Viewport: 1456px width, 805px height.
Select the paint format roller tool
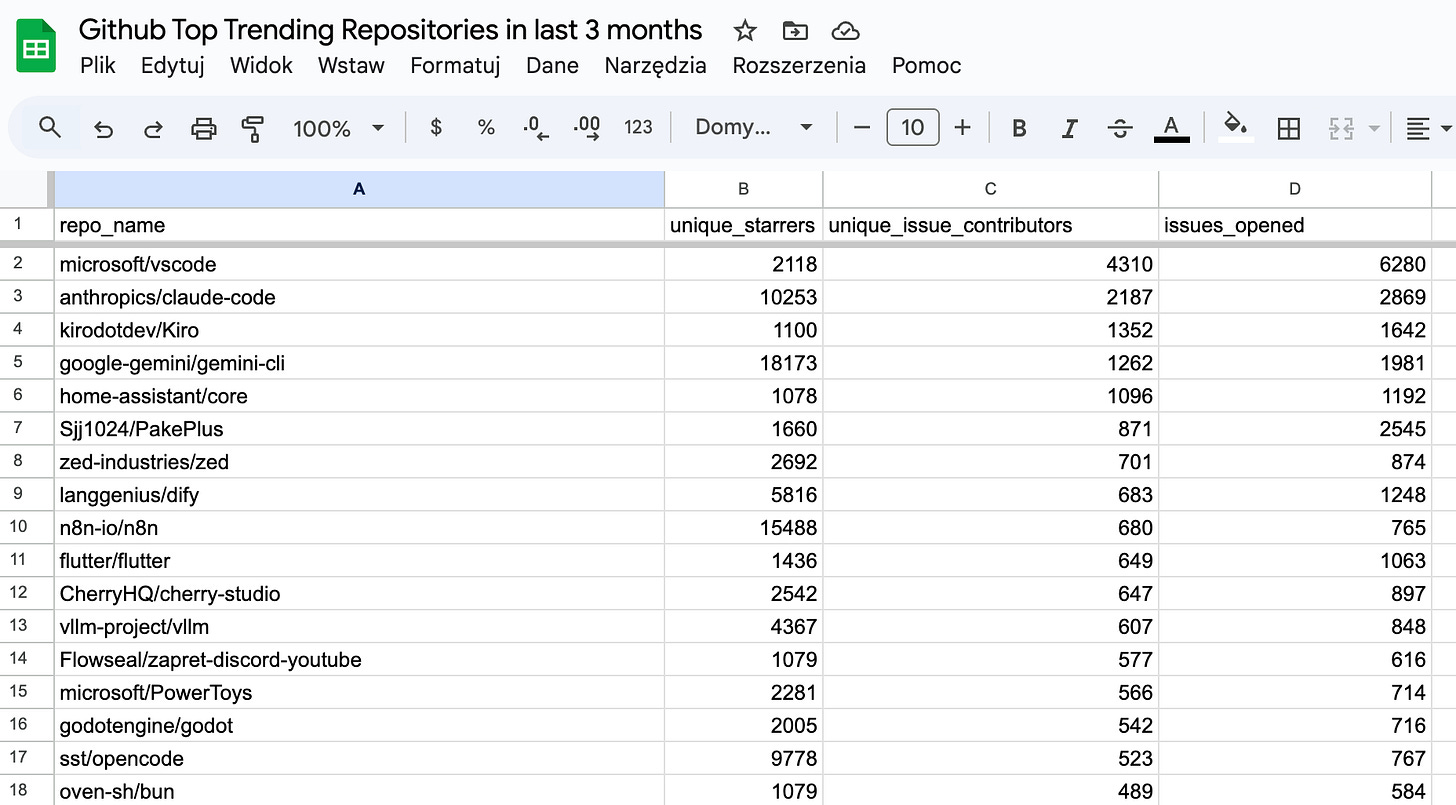point(253,128)
